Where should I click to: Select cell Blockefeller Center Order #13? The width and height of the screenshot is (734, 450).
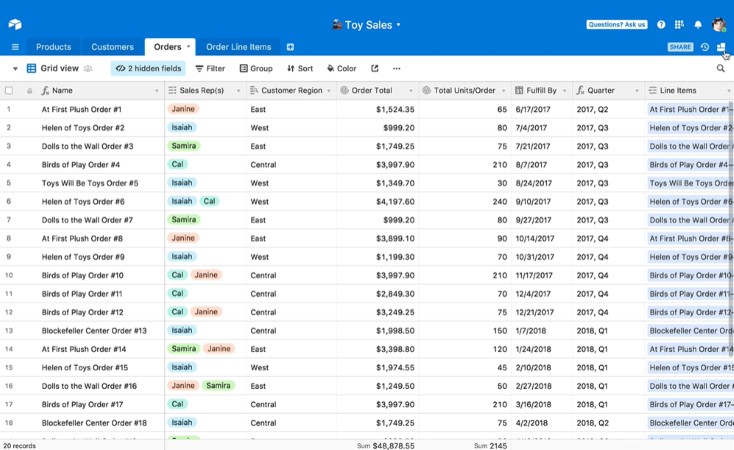tap(94, 331)
